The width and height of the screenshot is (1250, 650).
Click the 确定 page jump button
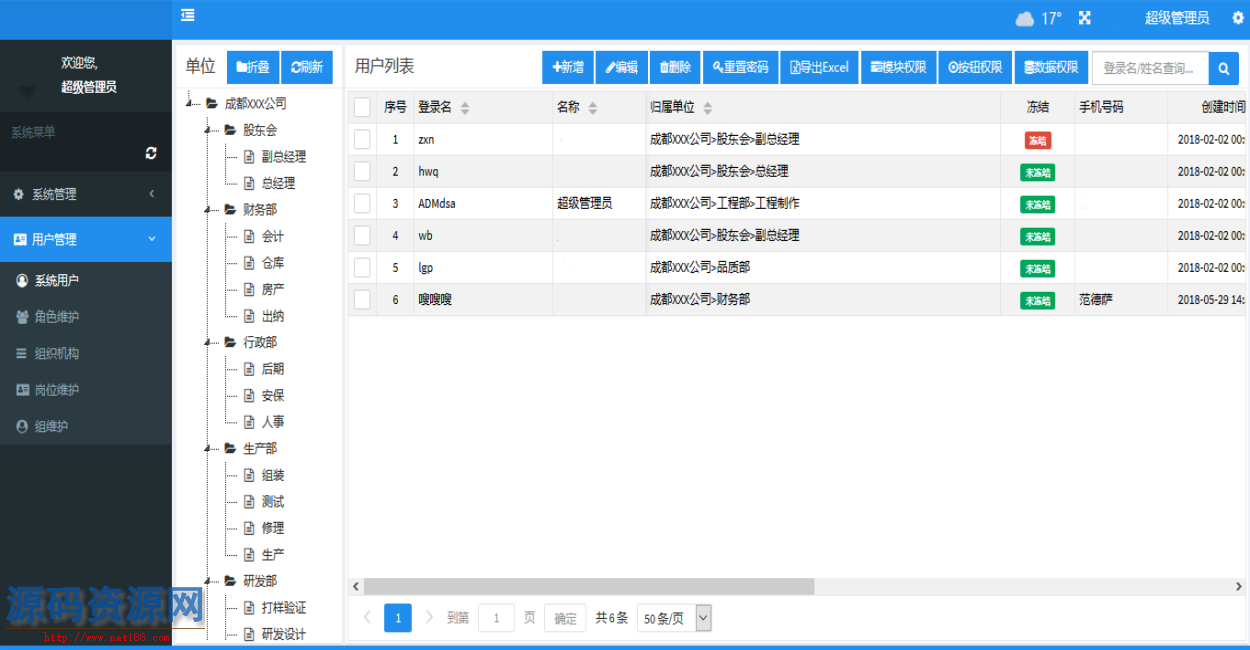tap(565, 618)
